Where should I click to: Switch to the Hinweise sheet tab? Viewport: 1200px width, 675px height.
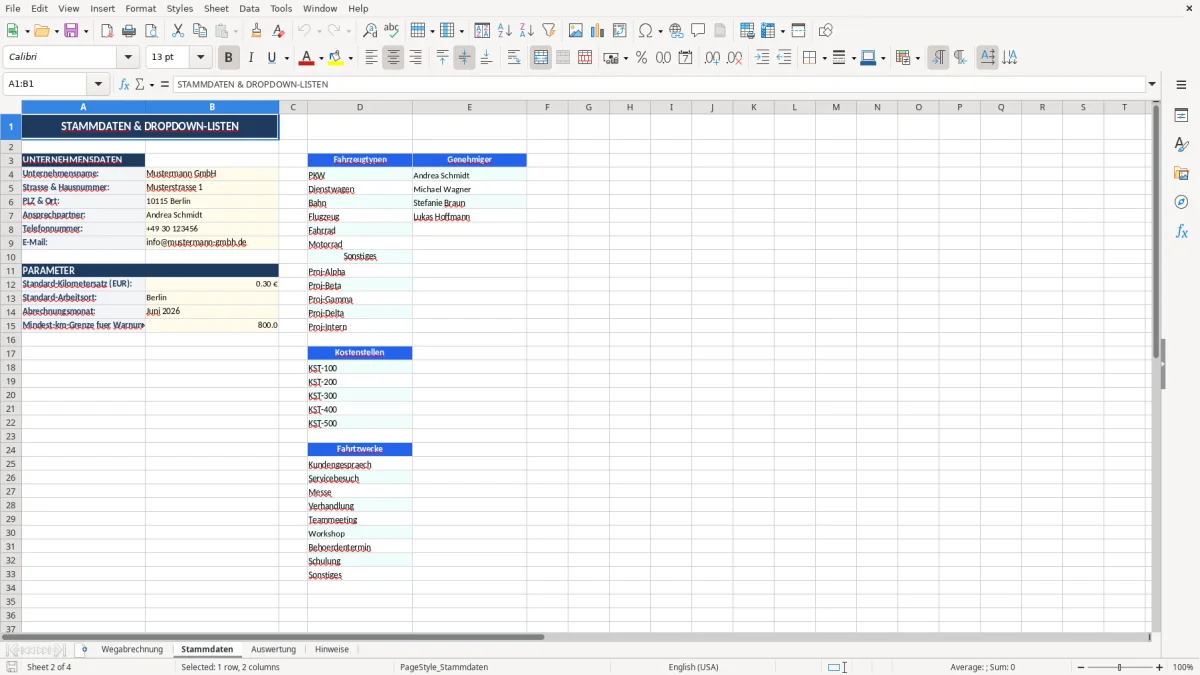point(332,649)
